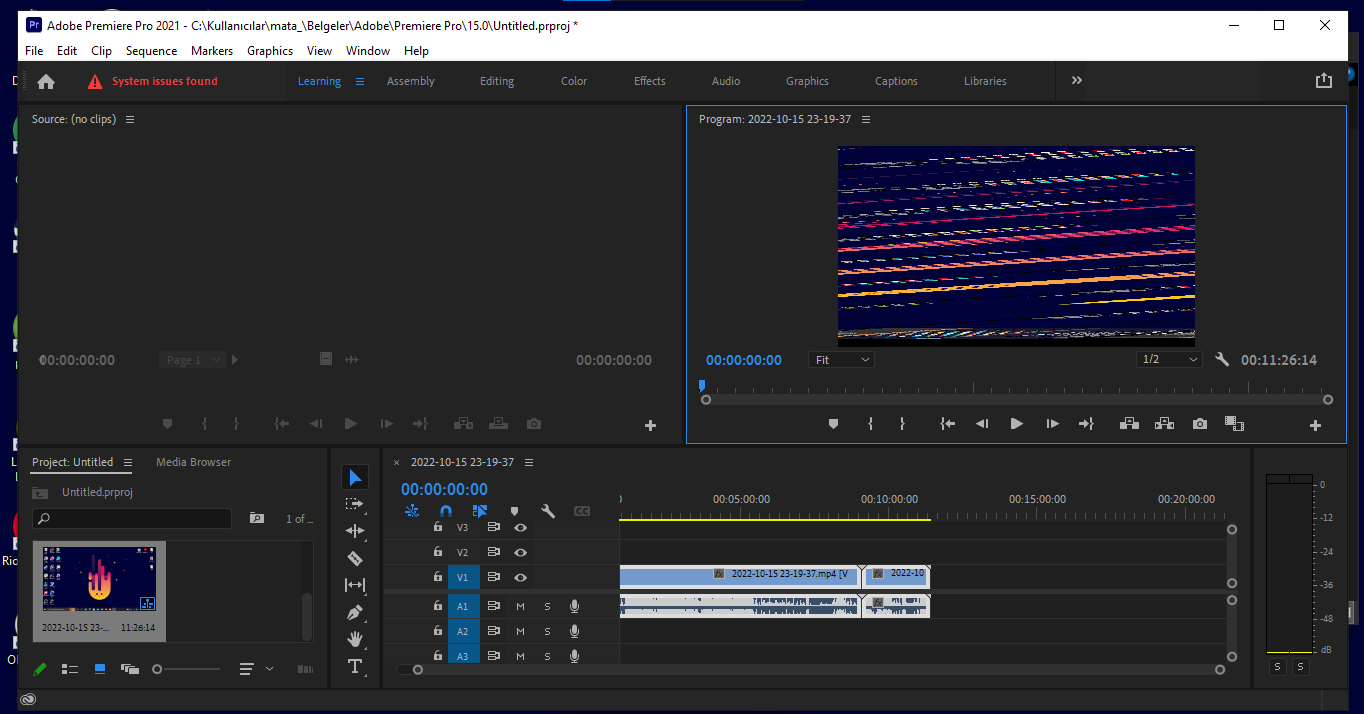Switch to the Media Browser tab

point(193,462)
